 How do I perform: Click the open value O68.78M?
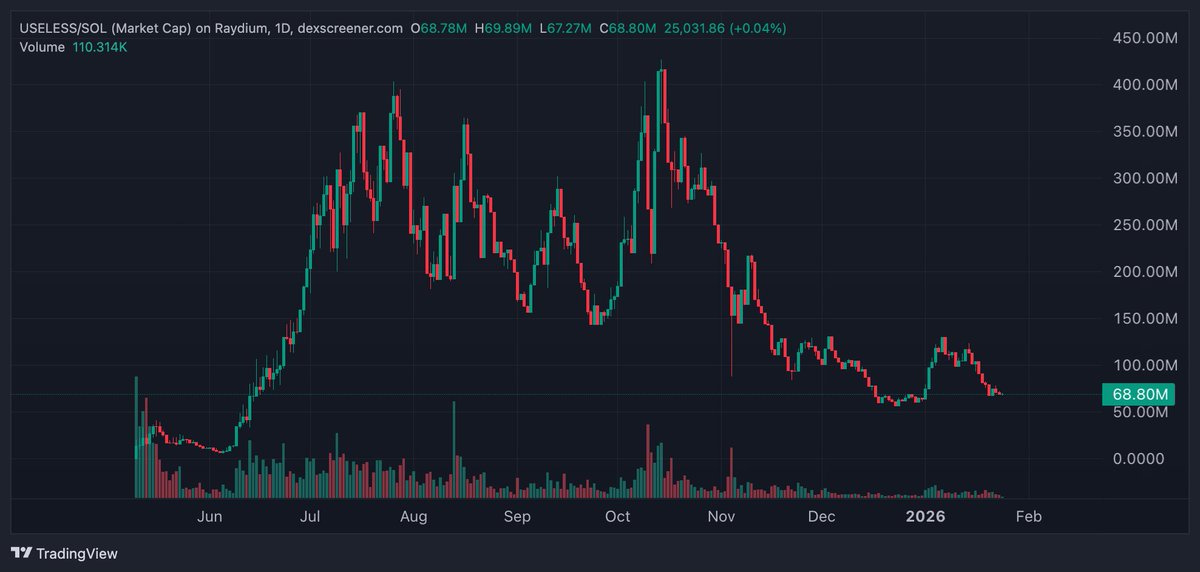coord(439,28)
